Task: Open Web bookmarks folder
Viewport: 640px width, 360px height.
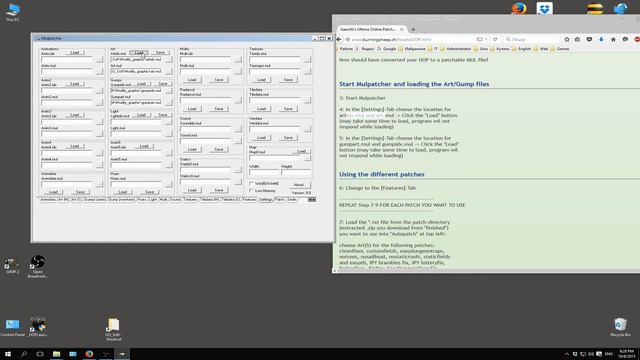Action: click(x=541, y=49)
